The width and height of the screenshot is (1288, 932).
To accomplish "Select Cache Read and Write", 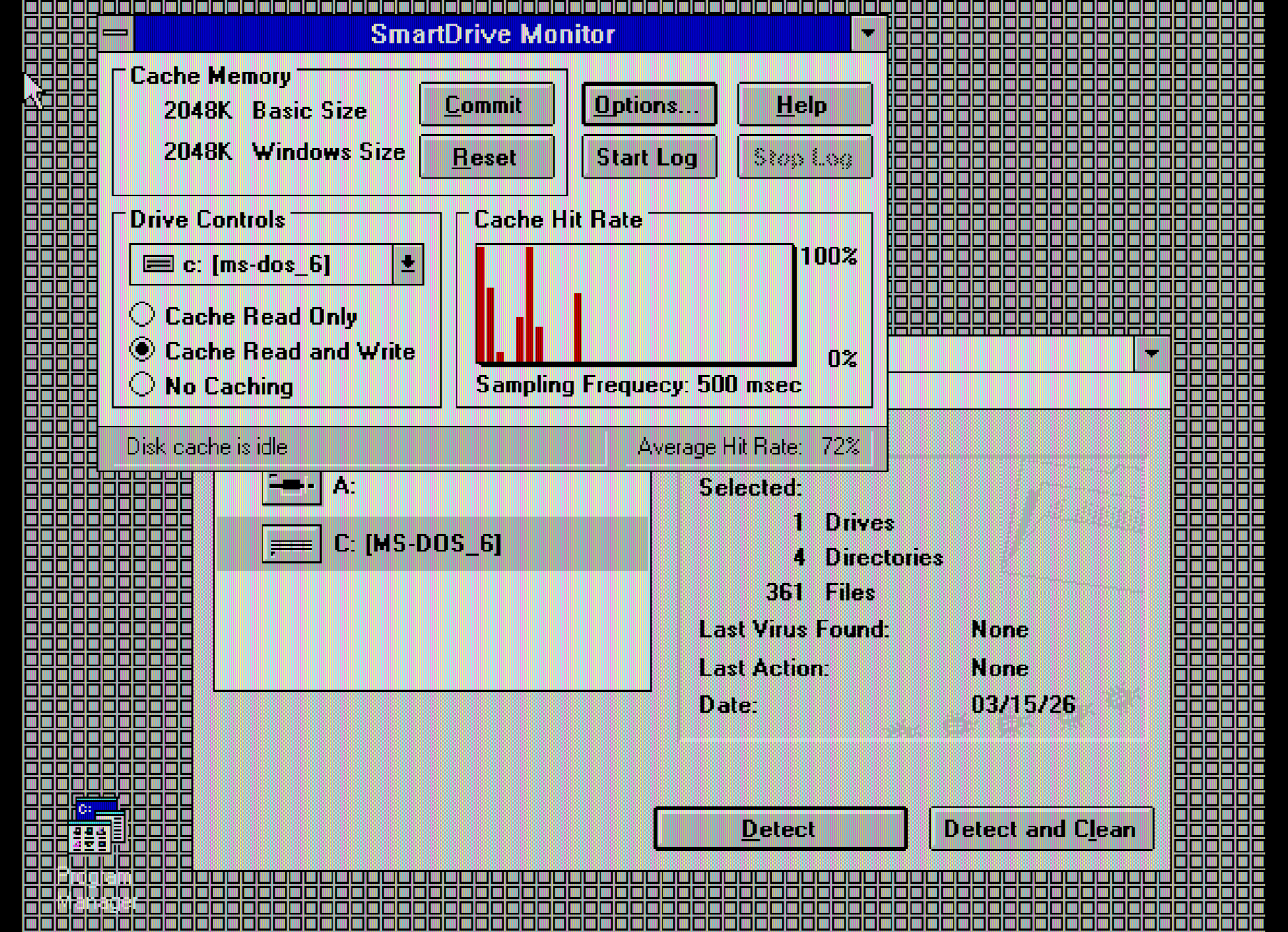I will (x=142, y=350).
